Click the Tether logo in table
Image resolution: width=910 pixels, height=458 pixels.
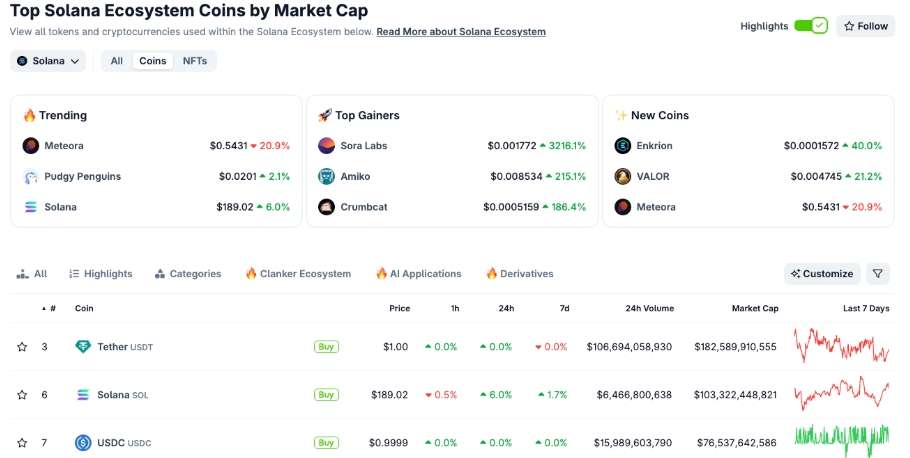(x=83, y=347)
